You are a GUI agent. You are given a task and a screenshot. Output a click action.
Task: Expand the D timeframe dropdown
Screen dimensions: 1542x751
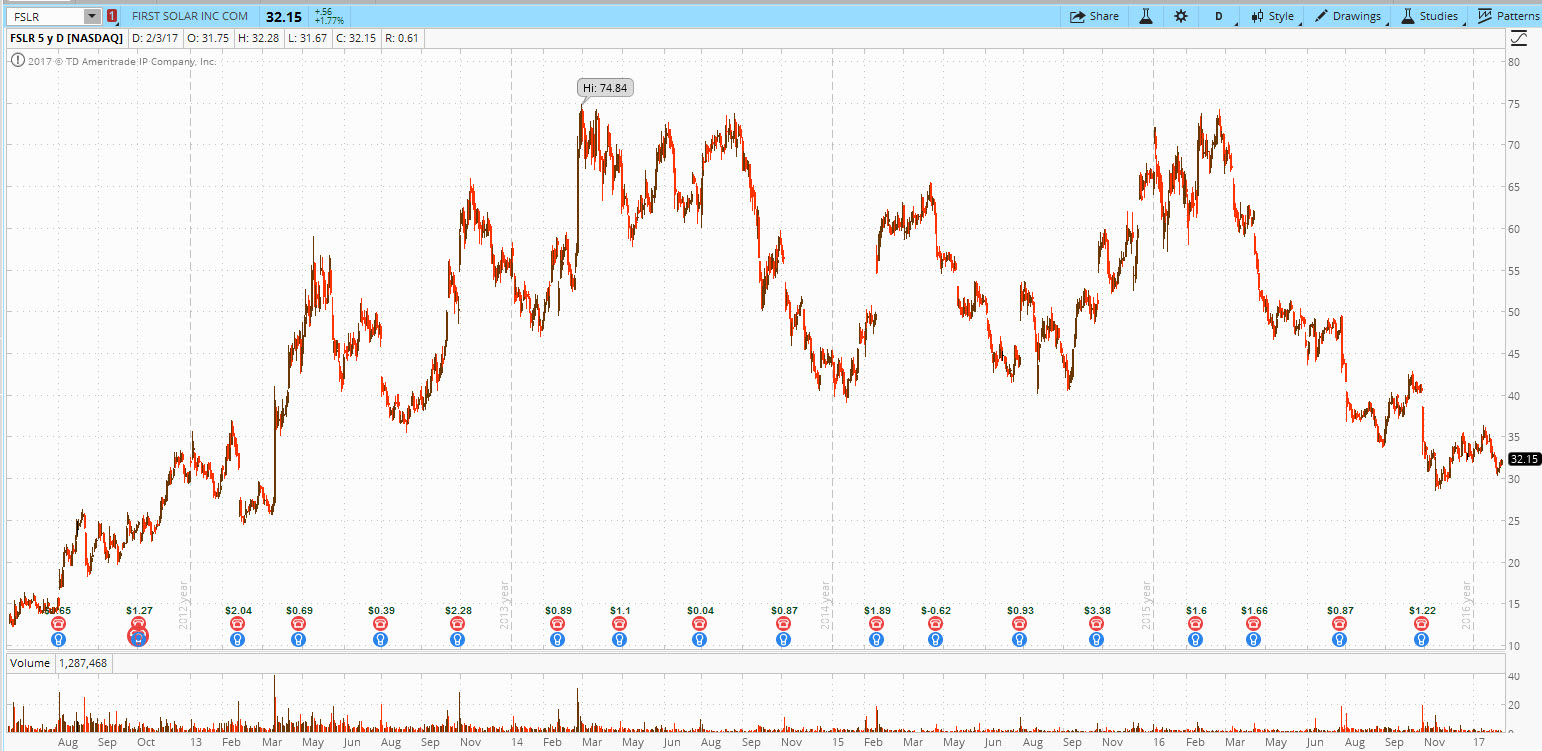tap(1222, 16)
